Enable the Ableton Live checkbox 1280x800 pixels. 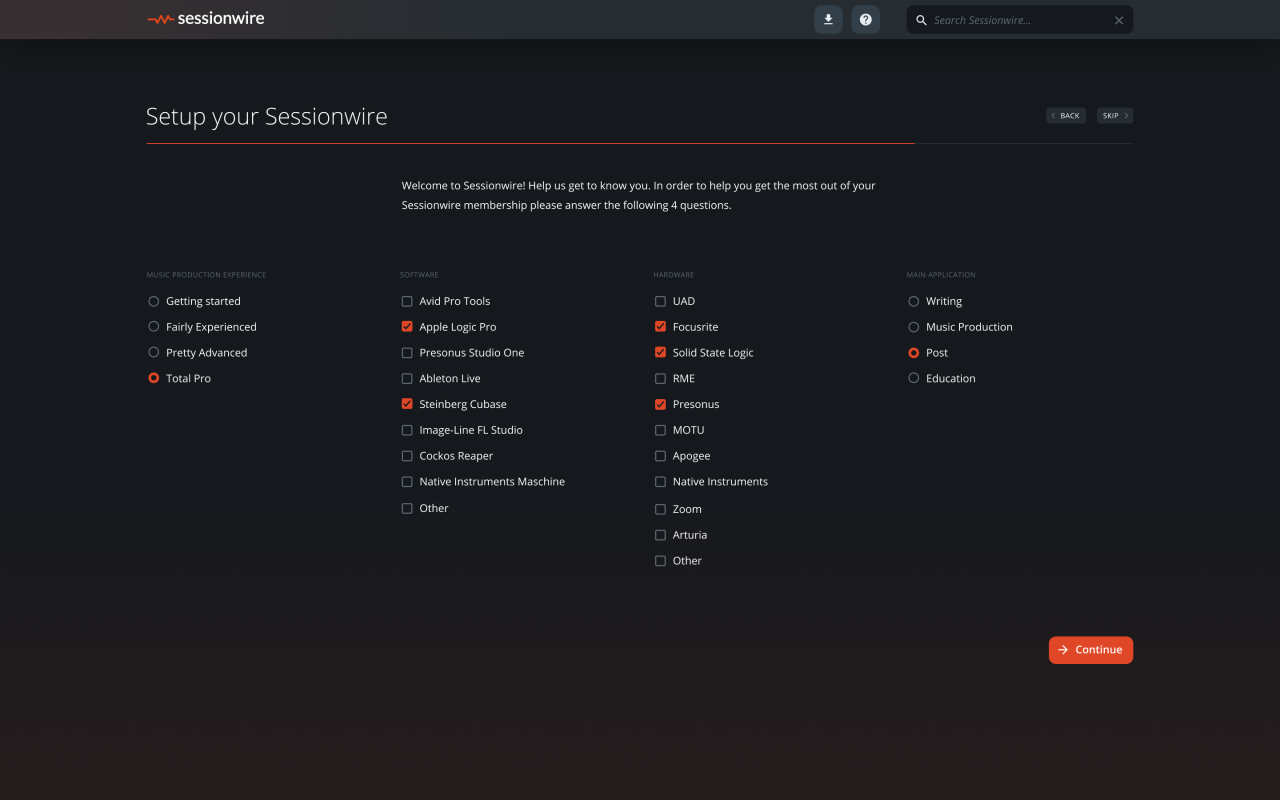[407, 379]
